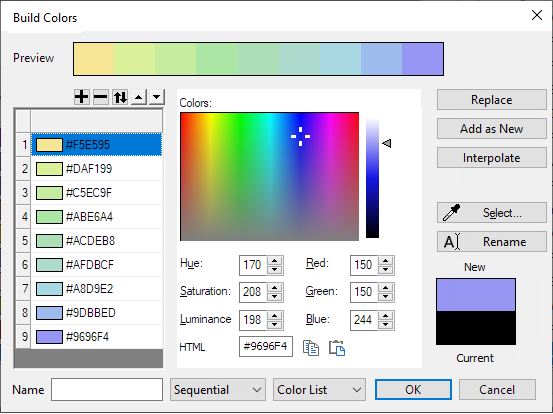Click the text cursor icon on Rename button
This screenshot has width=553, height=414.
click(x=452, y=242)
